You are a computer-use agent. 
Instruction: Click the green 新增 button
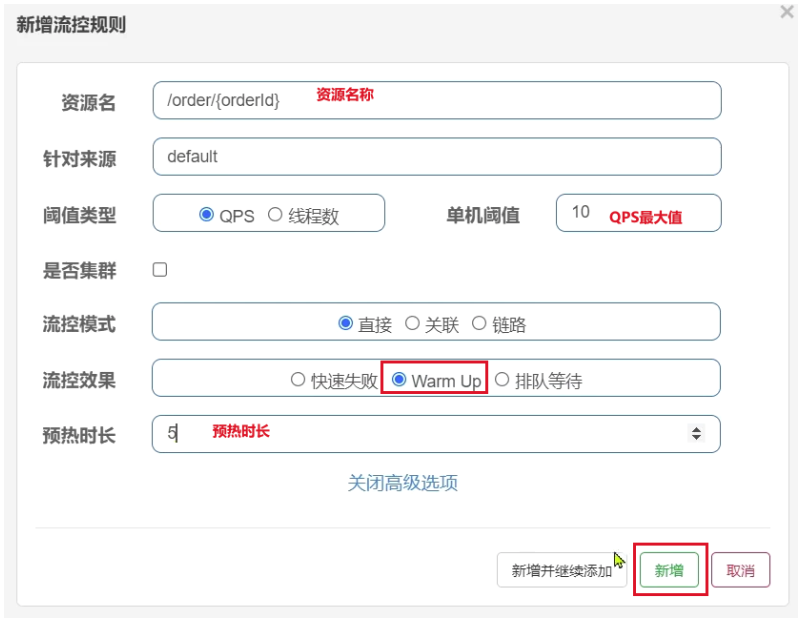(x=669, y=570)
